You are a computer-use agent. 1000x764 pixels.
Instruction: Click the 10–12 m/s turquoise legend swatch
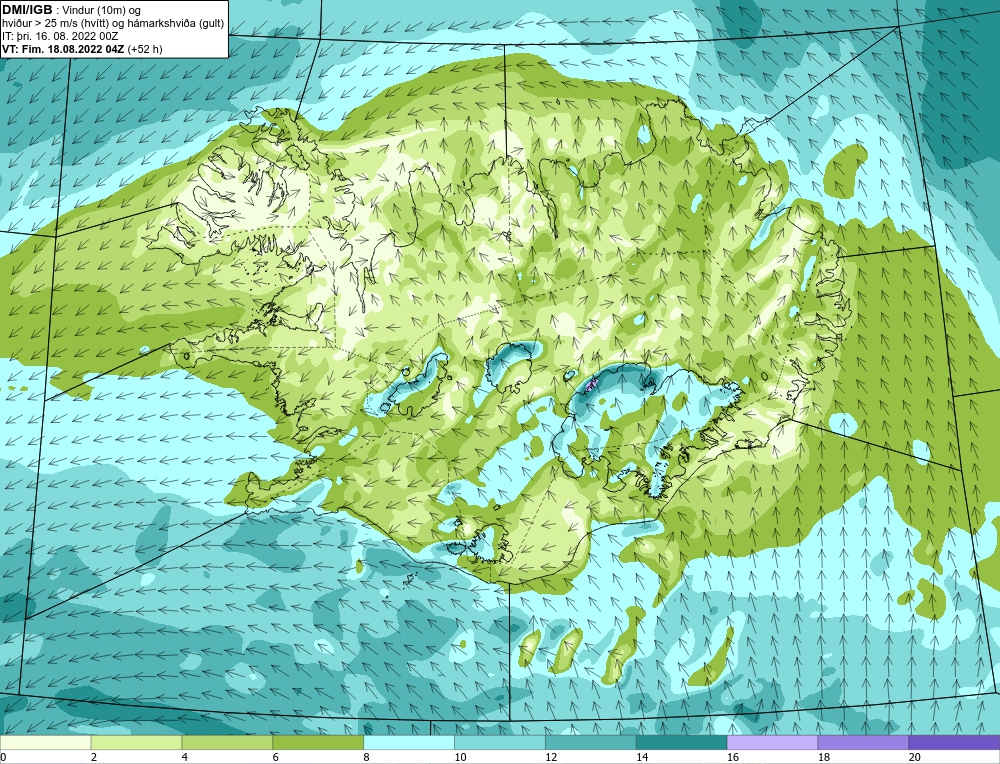click(499, 742)
